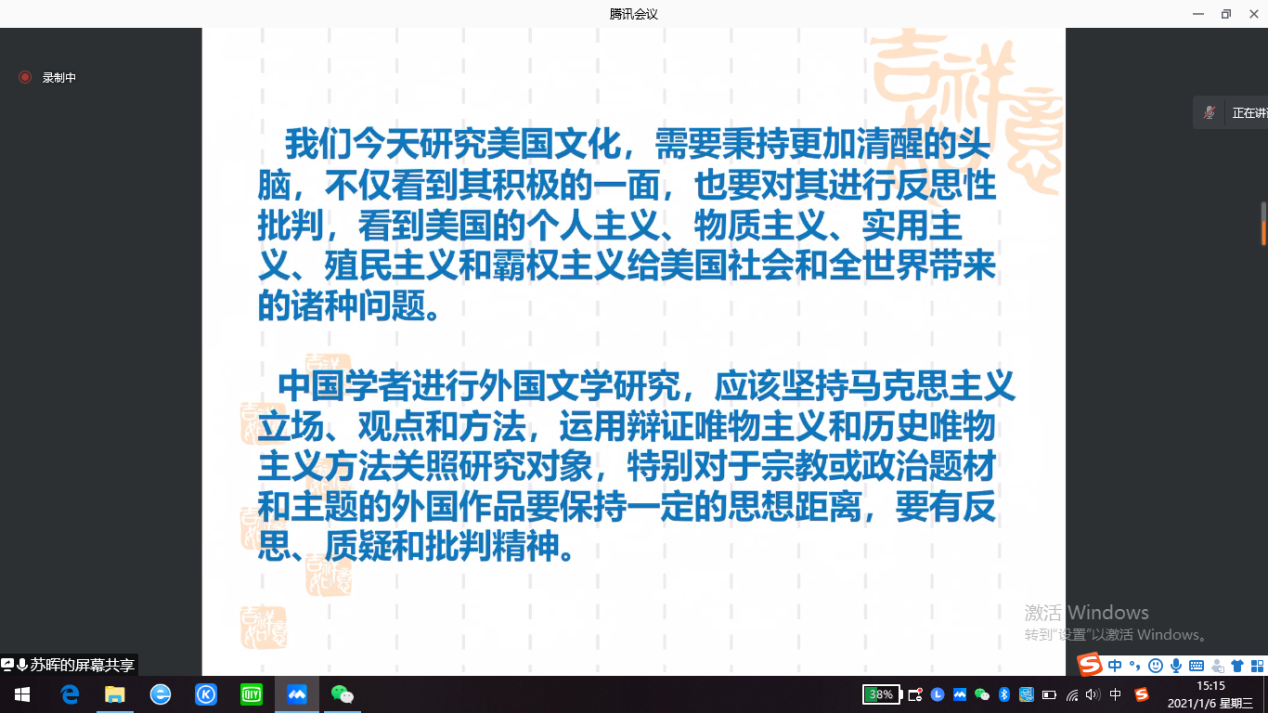Toggle Sogou punctuation mode on the IME bar
This screenshot has width=1268, height=713.
[x=1134, y=666]
